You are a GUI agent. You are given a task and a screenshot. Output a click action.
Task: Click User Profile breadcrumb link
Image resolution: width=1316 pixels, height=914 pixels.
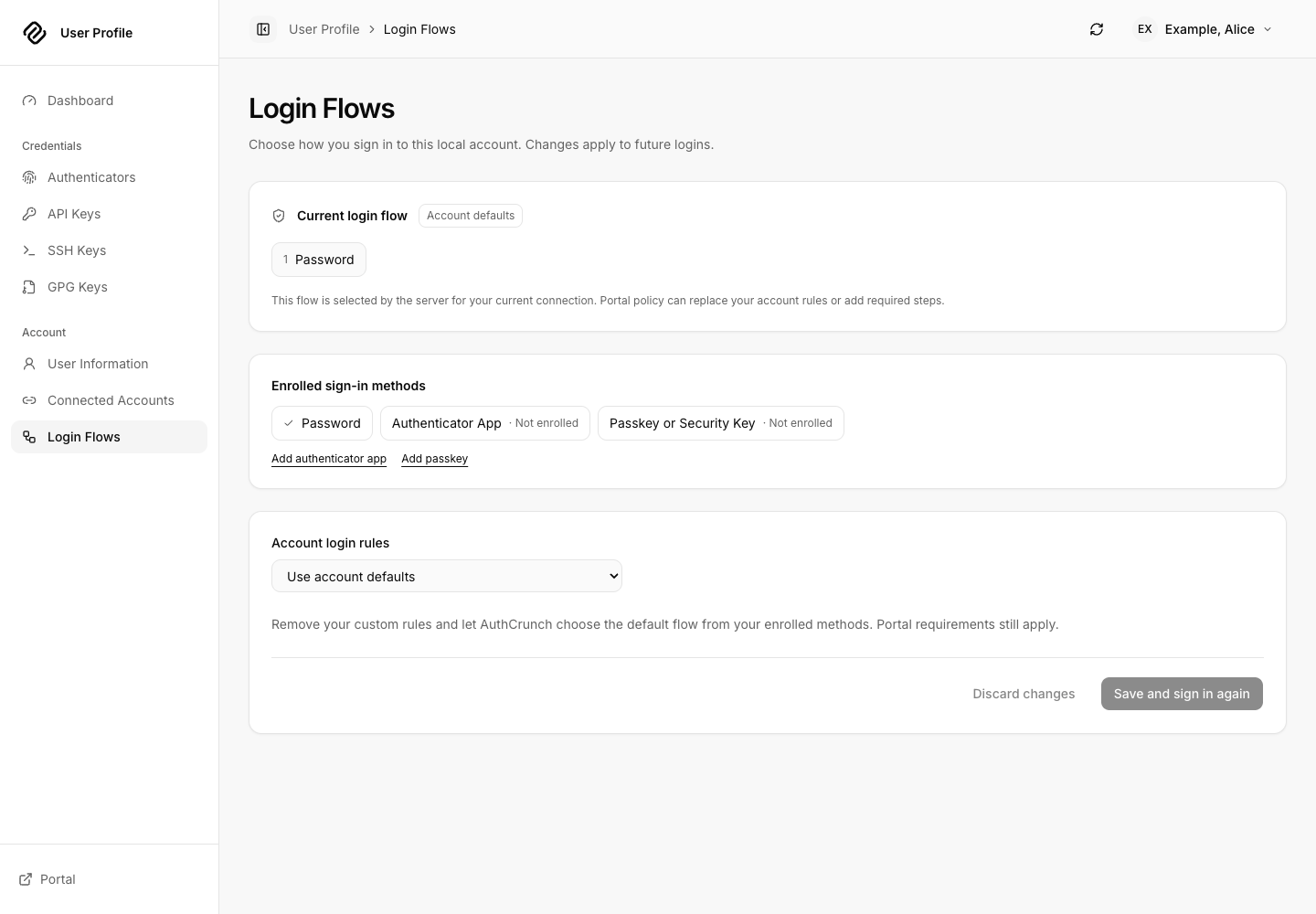[324, 29]
